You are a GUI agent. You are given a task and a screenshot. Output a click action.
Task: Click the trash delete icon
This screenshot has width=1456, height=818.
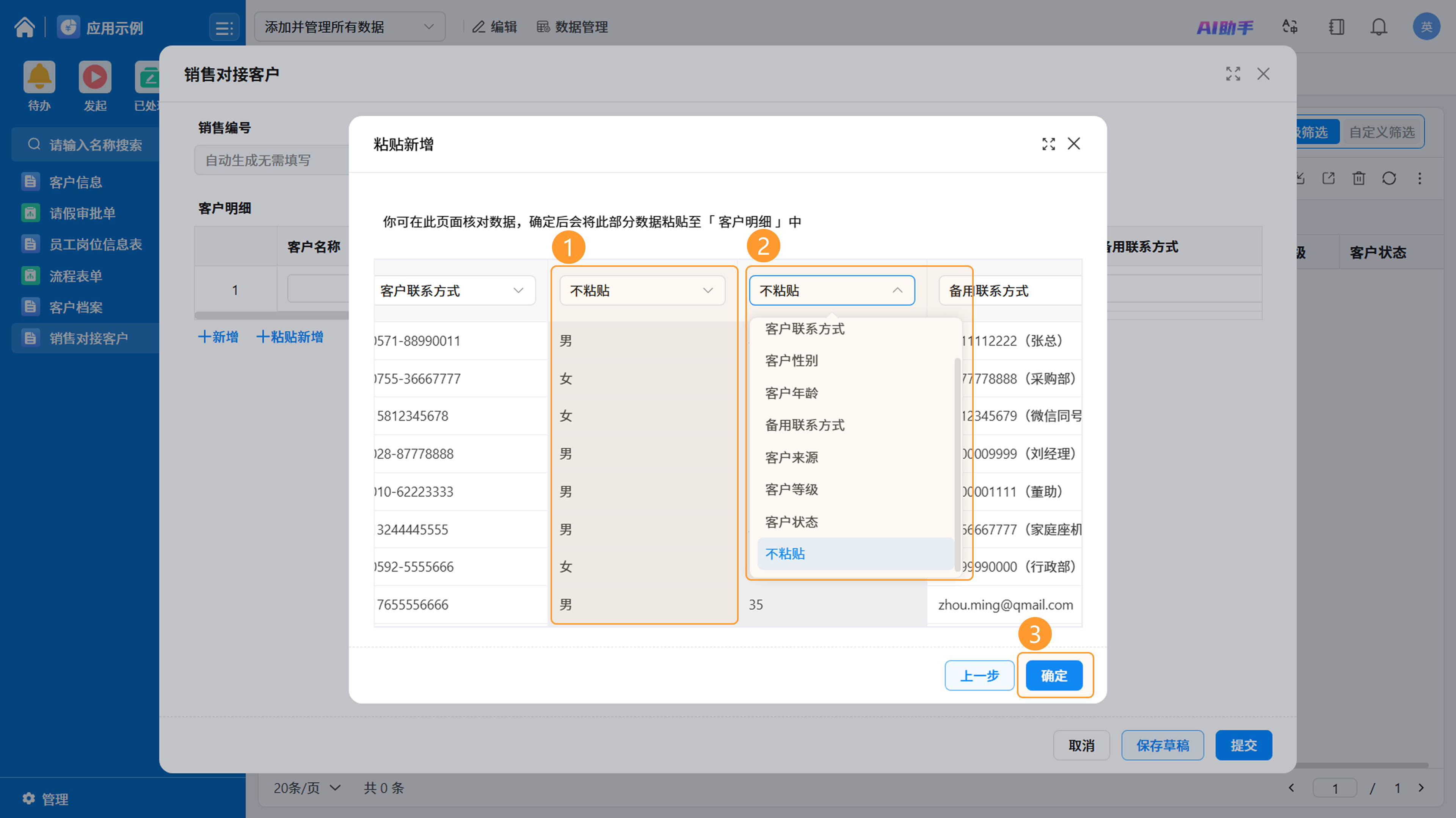point(1359,179)
